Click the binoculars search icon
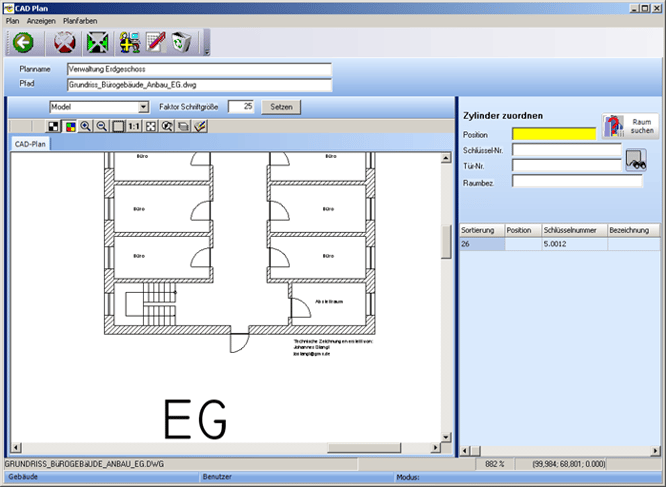666x487 pixels. tap(168, 127)
